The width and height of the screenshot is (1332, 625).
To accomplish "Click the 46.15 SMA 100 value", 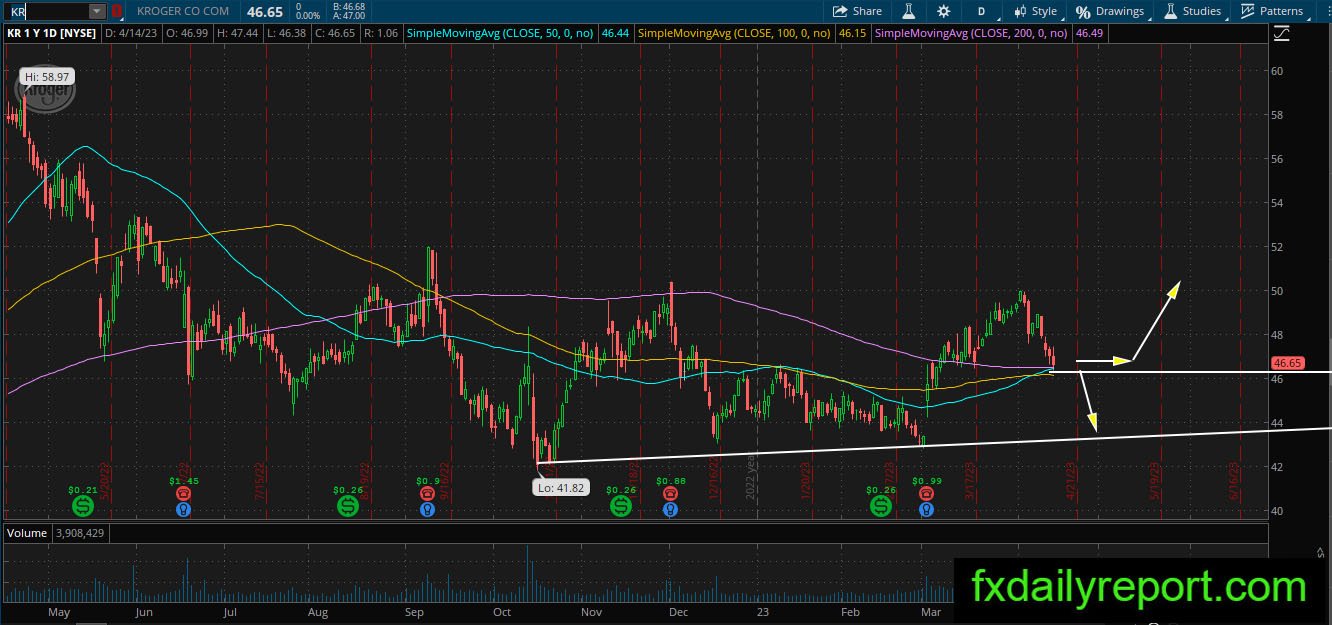I will pyautogui.click(x=852, y=33).
